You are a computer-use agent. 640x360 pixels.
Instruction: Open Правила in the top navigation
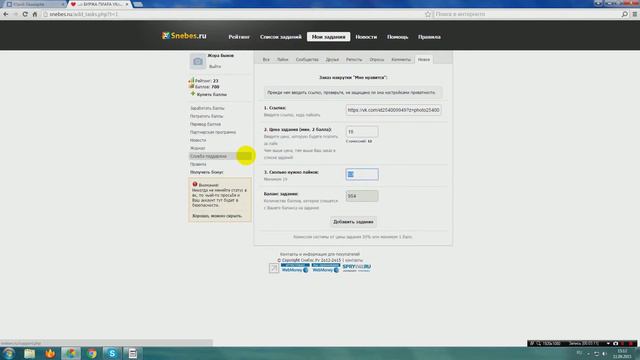(x=429, y=37)
